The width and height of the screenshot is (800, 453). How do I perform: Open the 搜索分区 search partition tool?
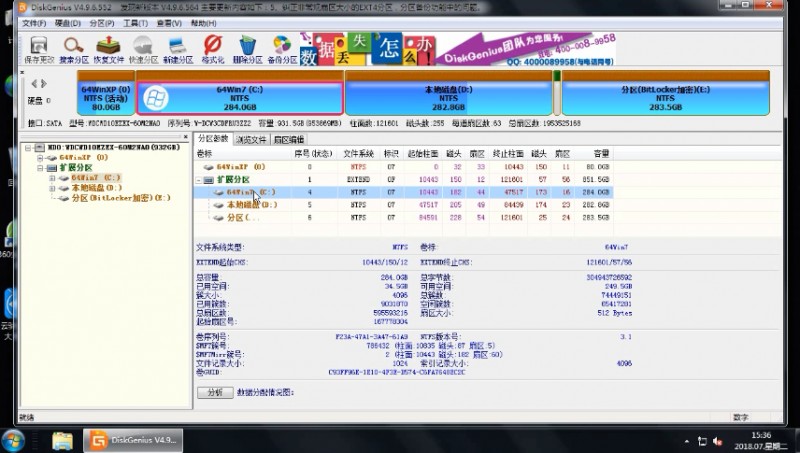(73, 50)
